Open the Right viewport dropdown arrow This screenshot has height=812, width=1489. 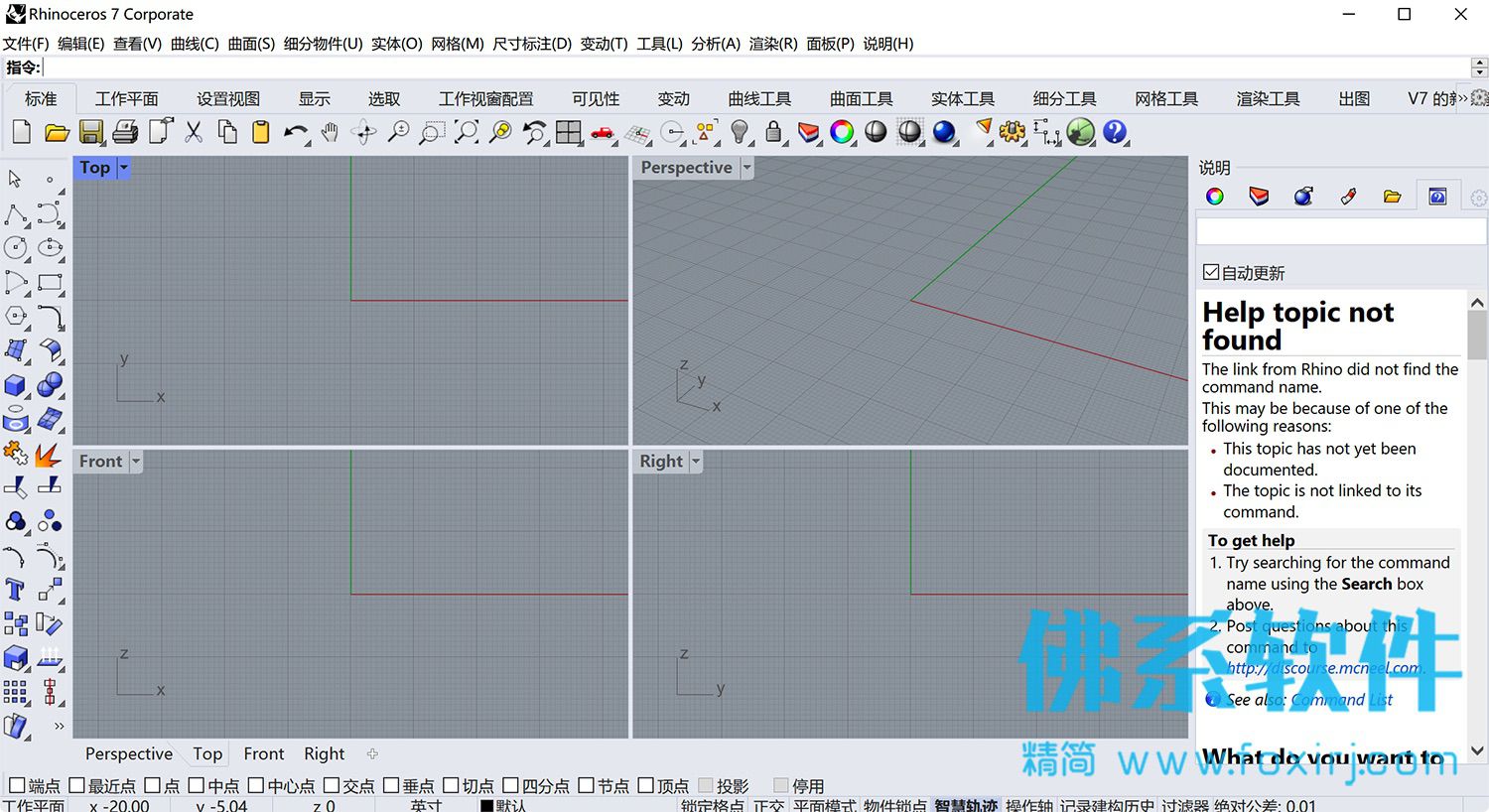pos(696,462)
